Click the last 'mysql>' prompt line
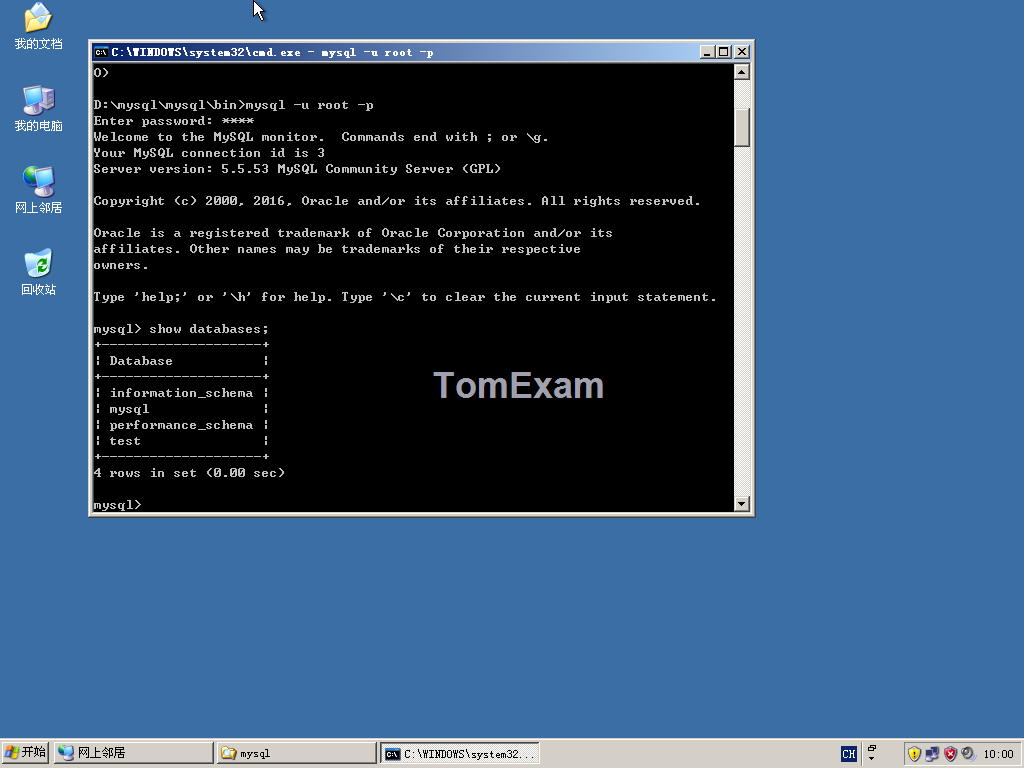 [x=118, y=504]
